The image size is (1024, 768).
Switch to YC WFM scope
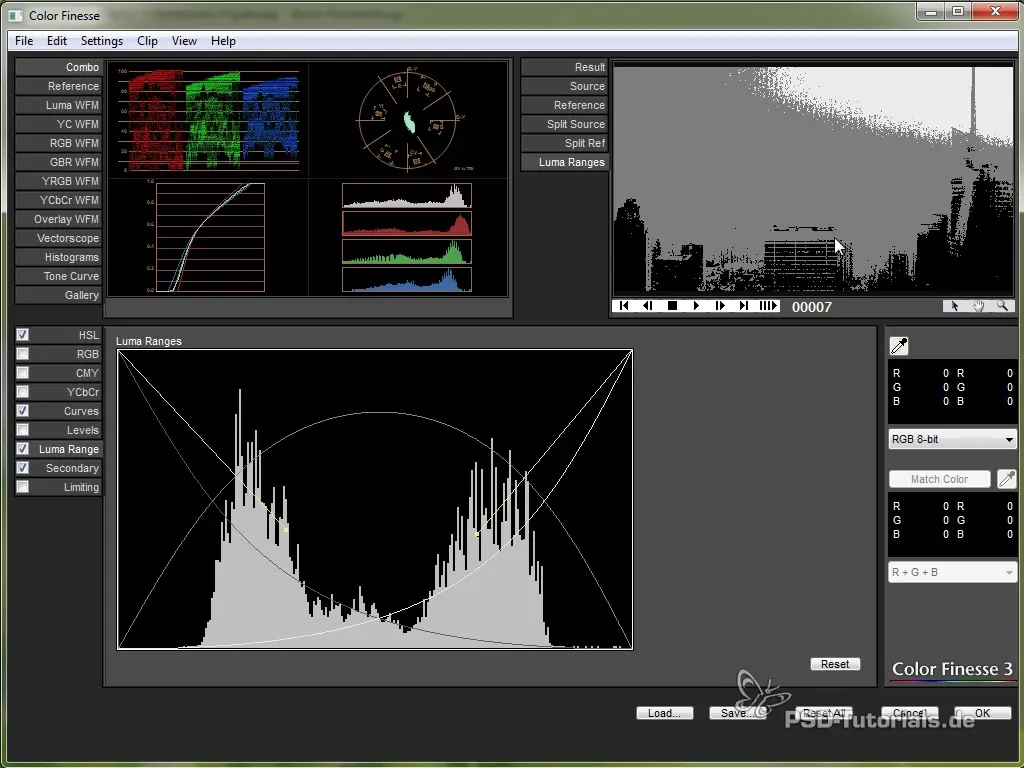[x=58, y=124]
